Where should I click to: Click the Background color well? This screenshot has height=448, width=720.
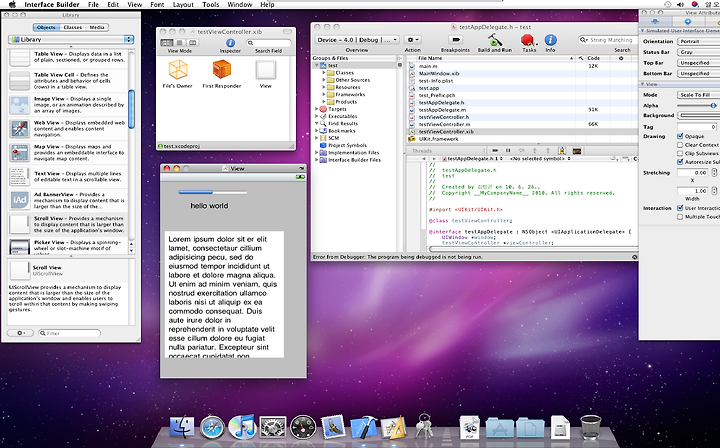click(x=698, y=116)
